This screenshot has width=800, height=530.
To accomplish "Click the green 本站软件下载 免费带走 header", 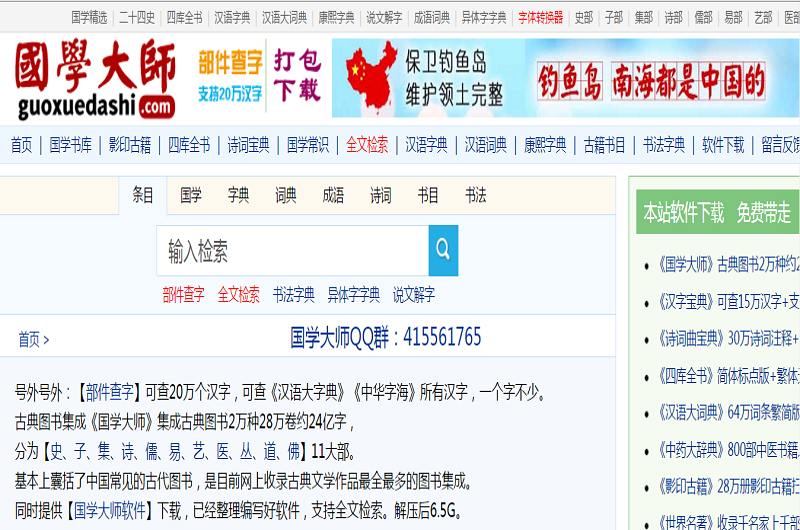I will [x=717, y=212].
